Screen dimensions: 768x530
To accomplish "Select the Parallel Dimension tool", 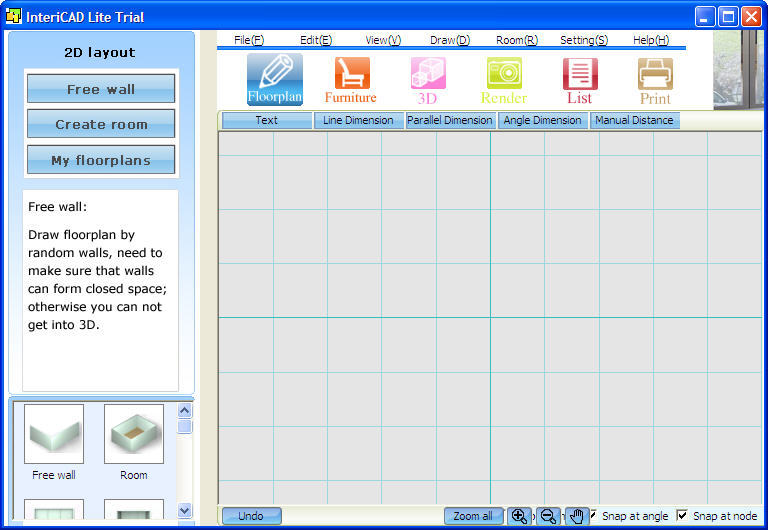I will click(x=450, y=120).
